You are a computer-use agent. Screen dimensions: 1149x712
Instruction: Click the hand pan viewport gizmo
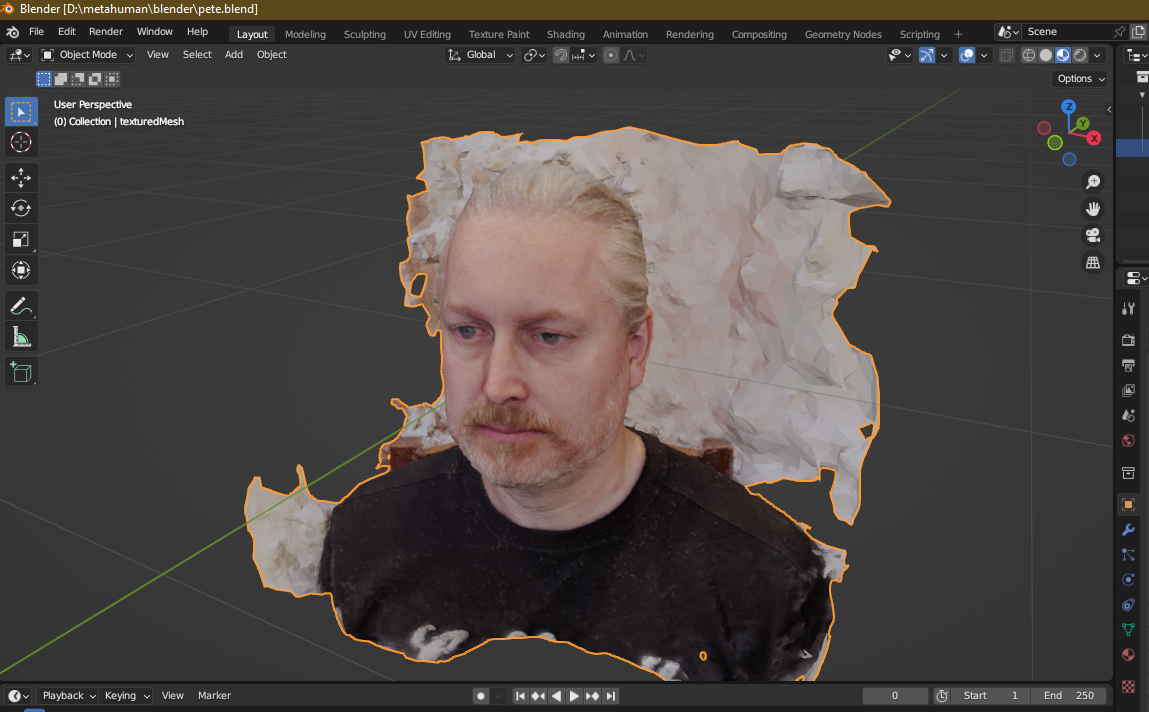[1093, 209]
